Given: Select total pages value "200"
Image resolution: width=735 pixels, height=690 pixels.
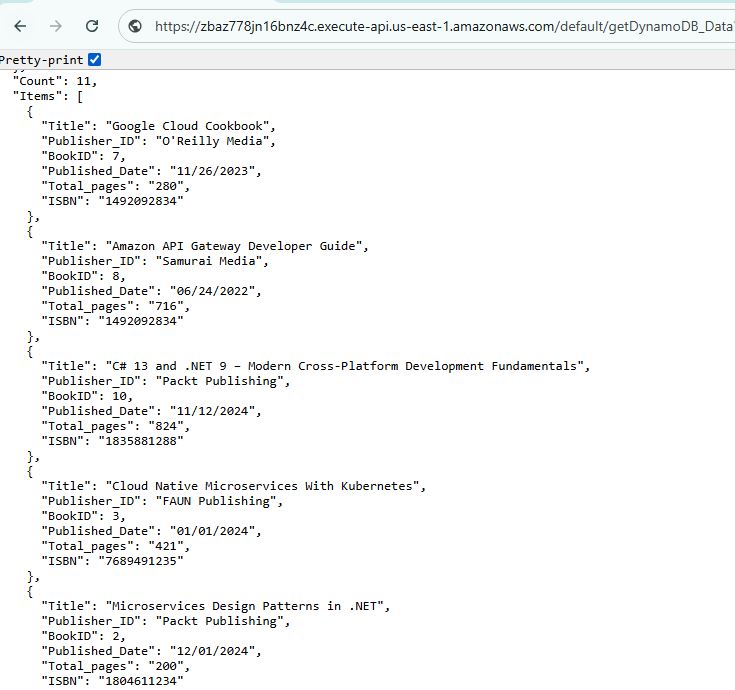Looking at the screenshot, I should (166, 666).
